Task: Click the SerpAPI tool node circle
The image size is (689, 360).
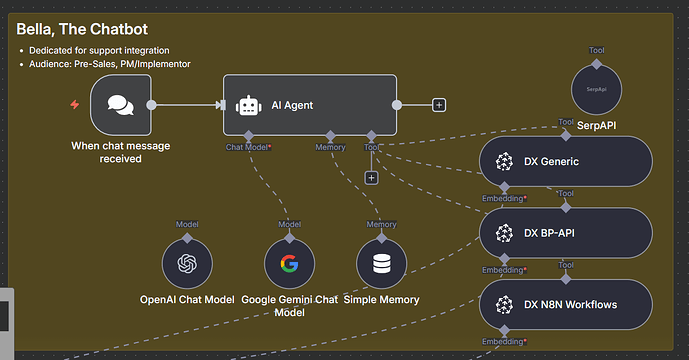Action: (x=596, y=90)
